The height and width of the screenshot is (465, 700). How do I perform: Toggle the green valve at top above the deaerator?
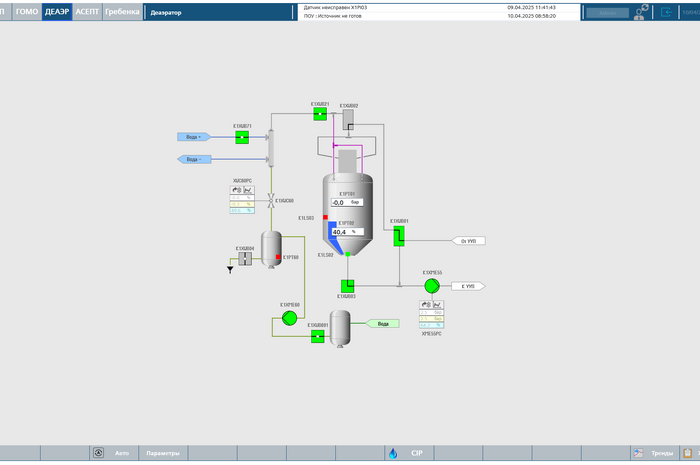point(319,114)
